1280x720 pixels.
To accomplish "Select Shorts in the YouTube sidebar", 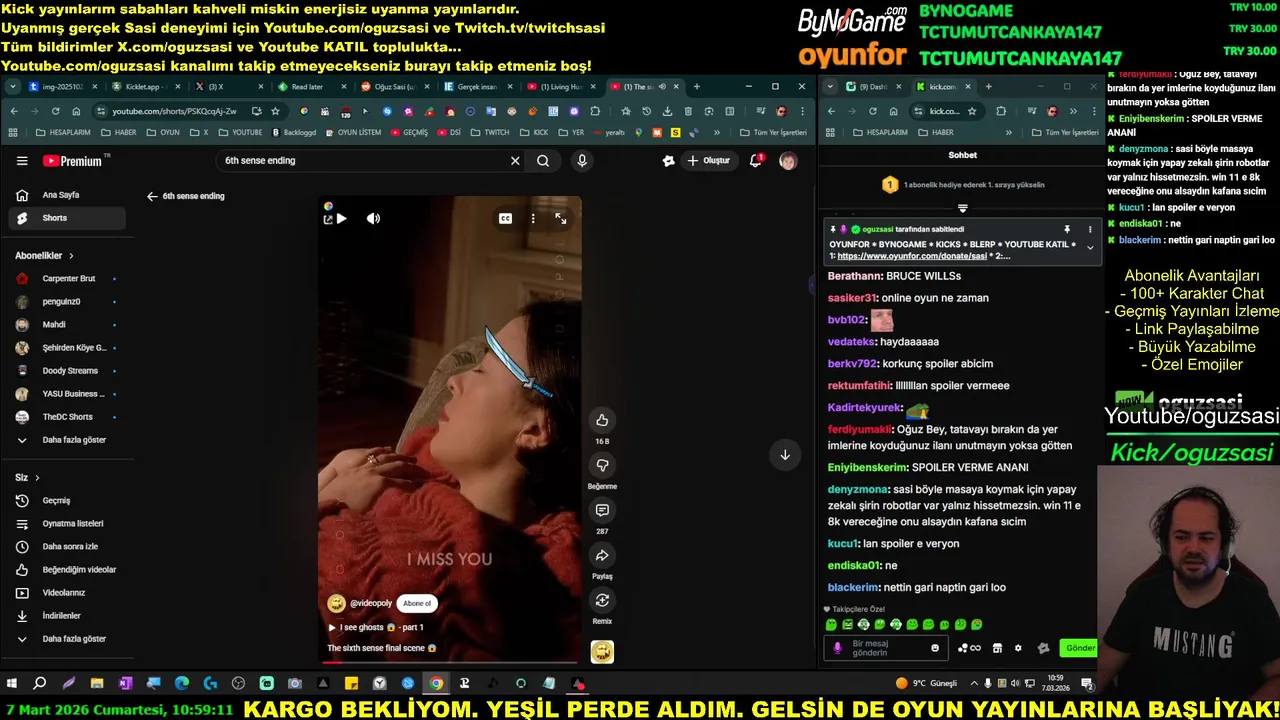I will pyautogui.click(x=66, y=218).
